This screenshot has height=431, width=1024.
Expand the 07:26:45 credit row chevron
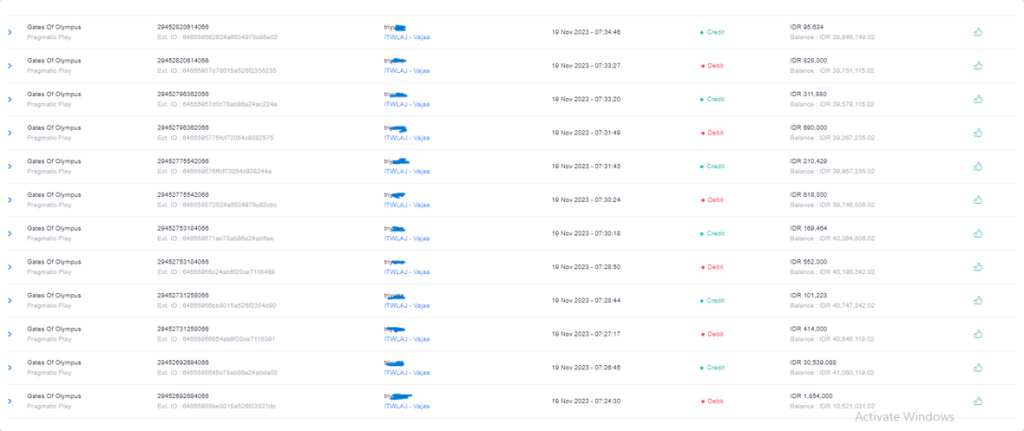9,367
